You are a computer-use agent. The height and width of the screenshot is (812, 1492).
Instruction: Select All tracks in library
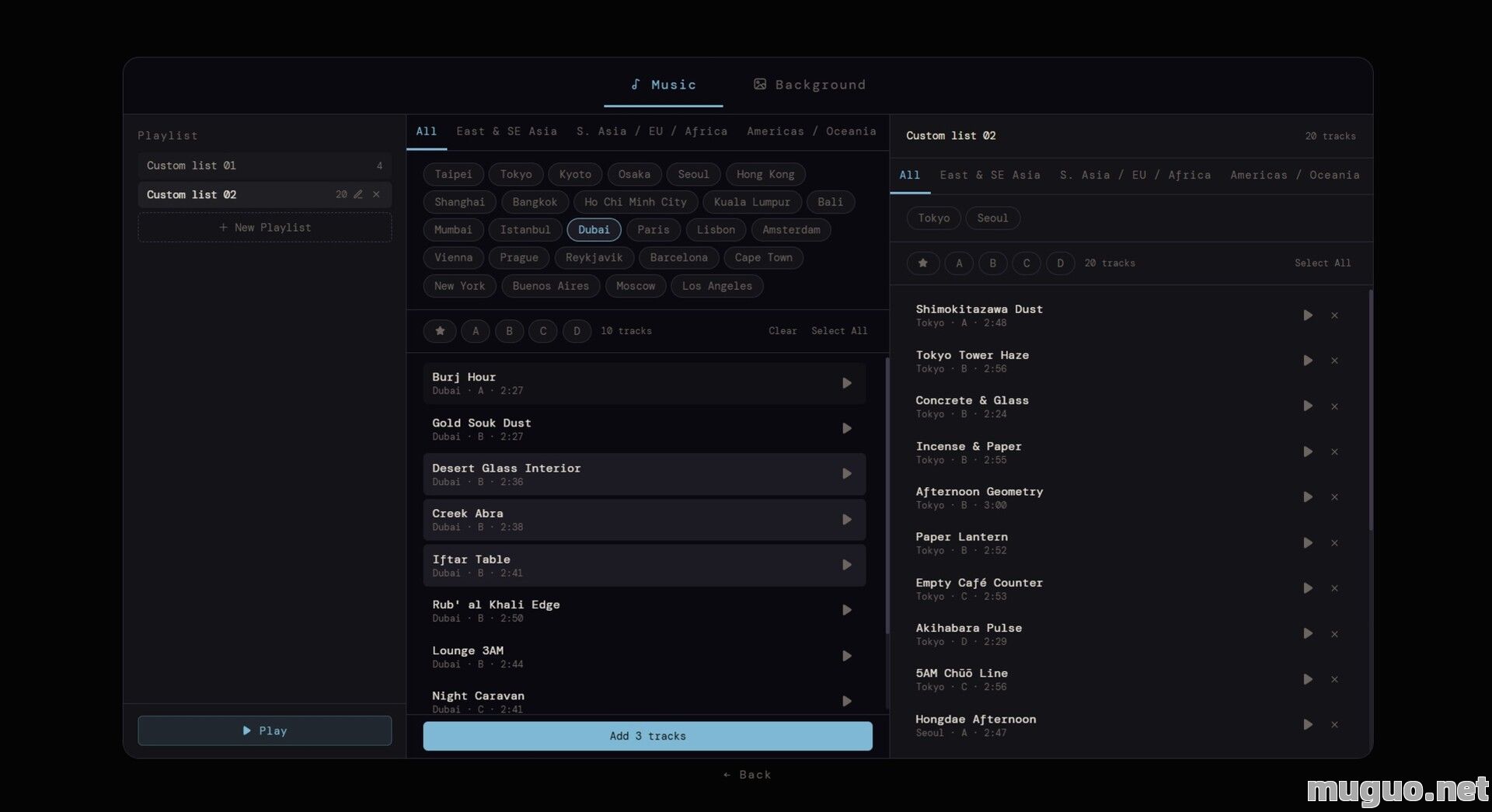(839, 331)
